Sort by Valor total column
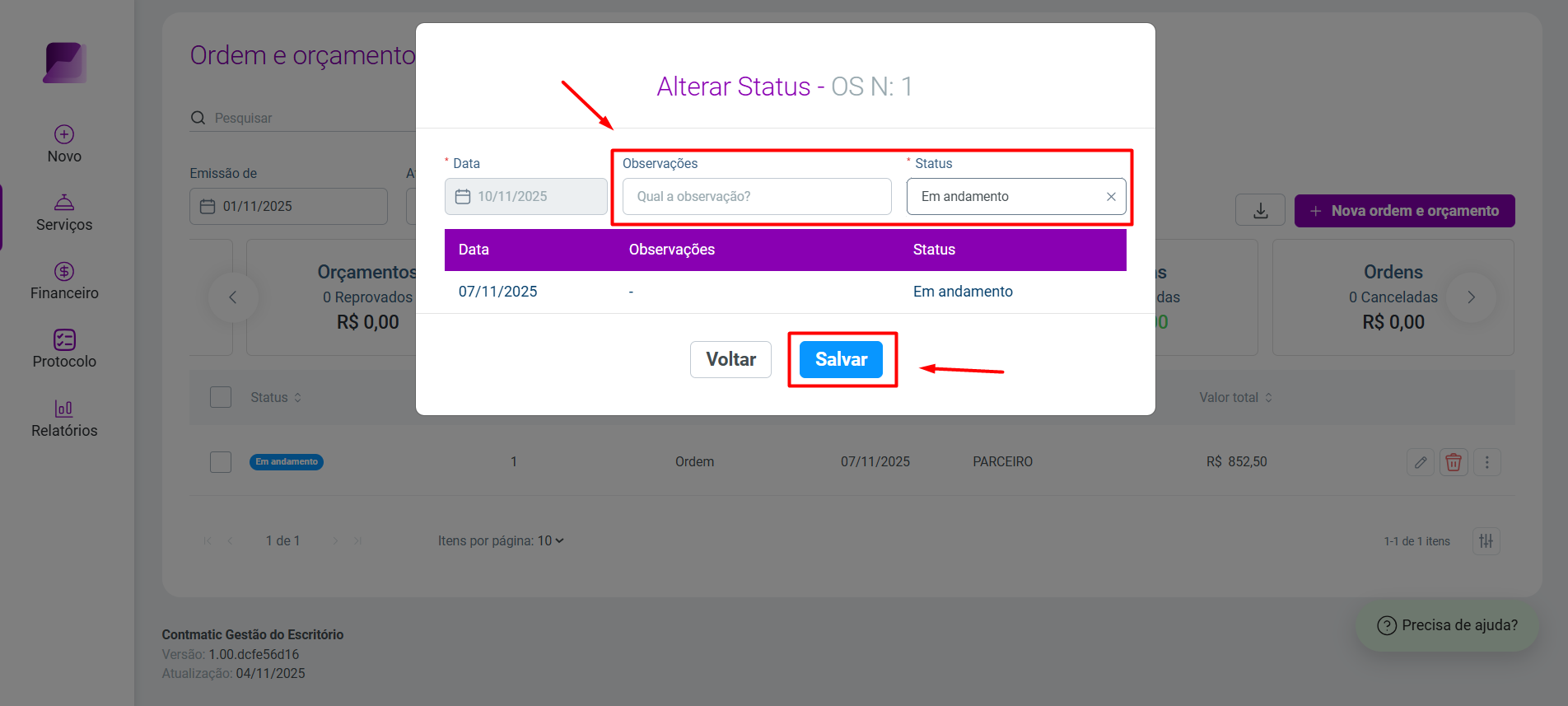Viewport: 1568px width, 706px height. pos(1235,397)
